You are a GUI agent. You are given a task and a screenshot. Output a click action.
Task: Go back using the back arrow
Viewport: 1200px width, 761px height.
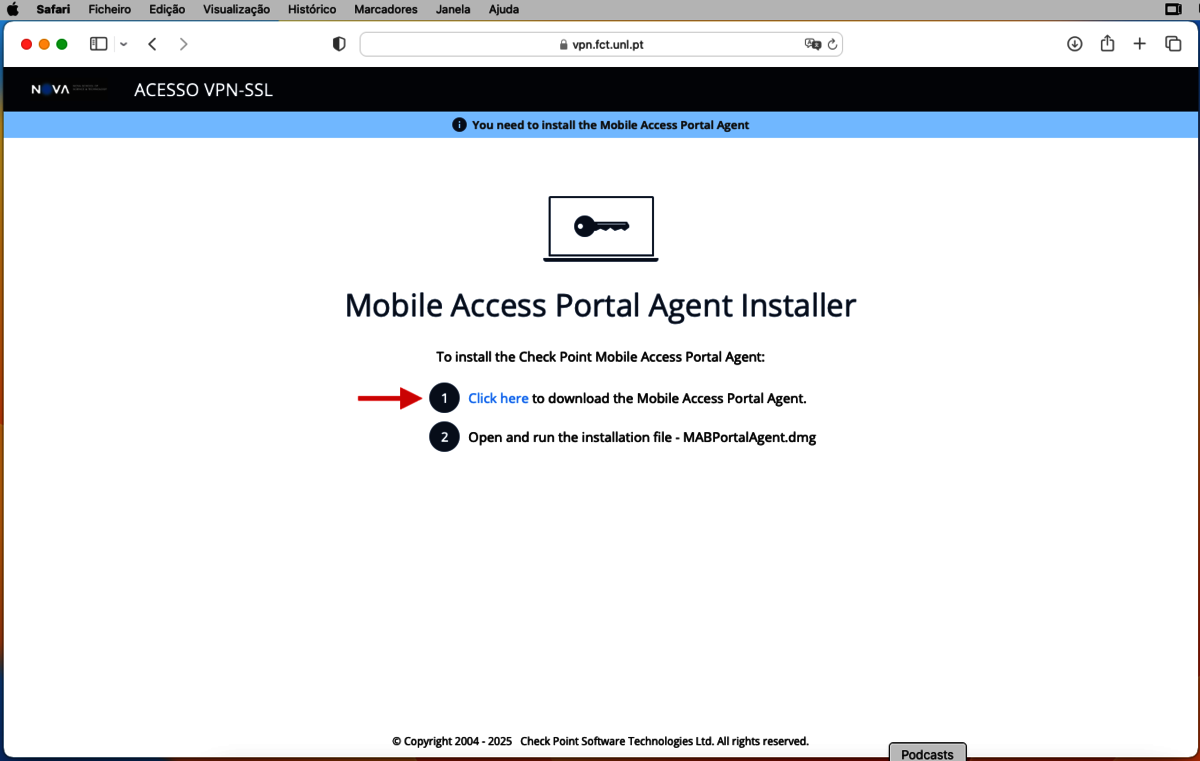click(152, 44)
